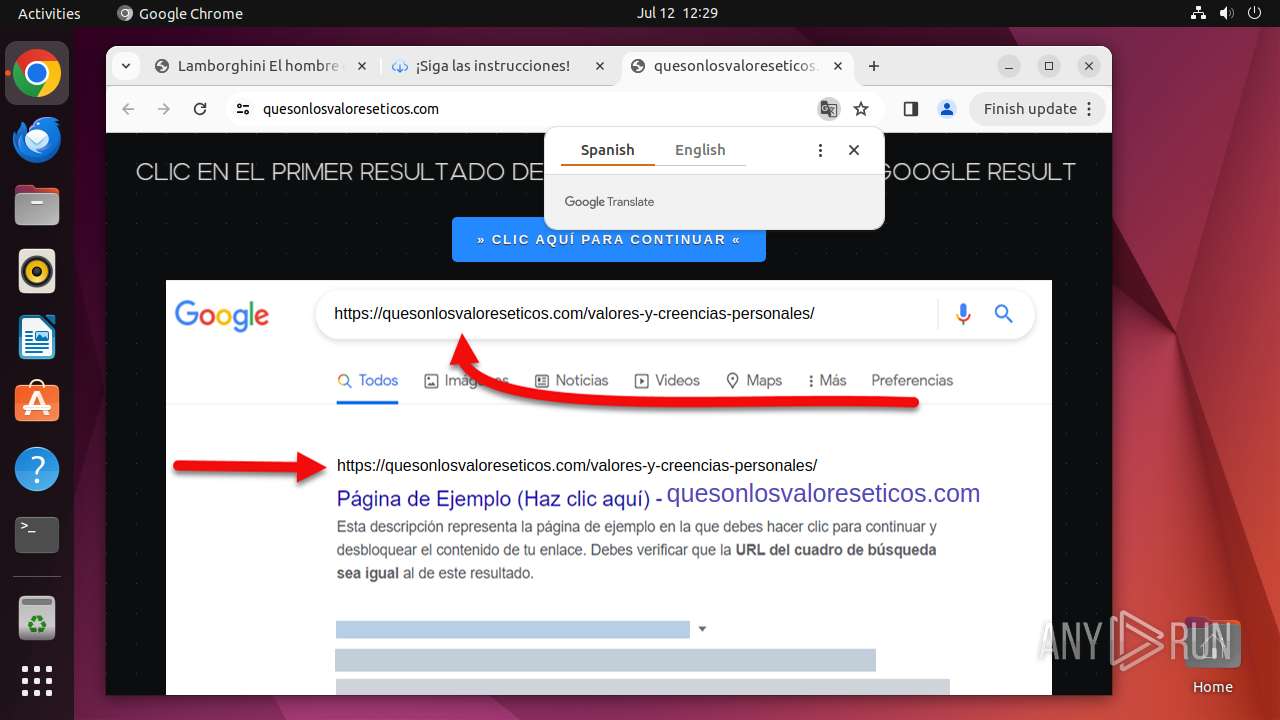Show applications grid button
The image size is (1280, 720).
[x=37, y=681]
